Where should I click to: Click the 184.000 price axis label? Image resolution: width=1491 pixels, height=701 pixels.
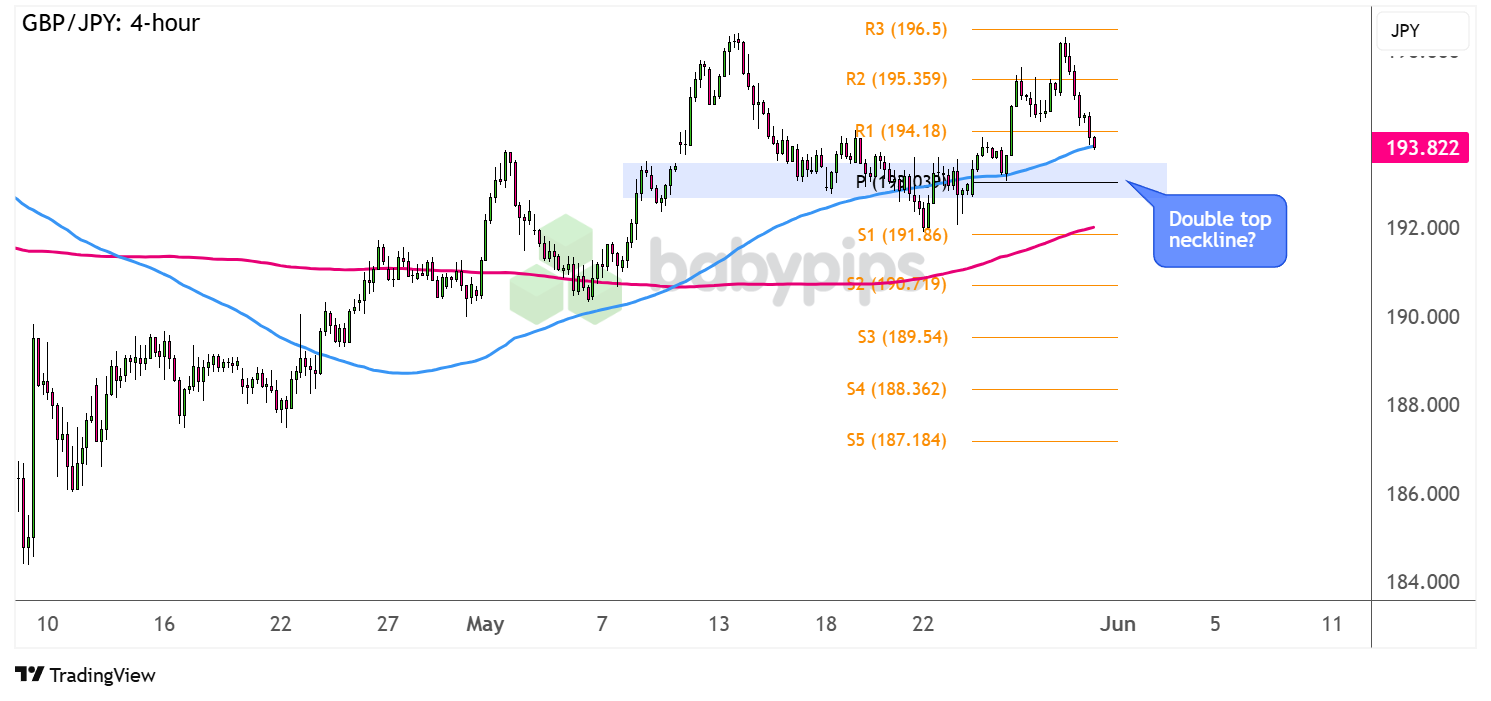point(1422,582)
